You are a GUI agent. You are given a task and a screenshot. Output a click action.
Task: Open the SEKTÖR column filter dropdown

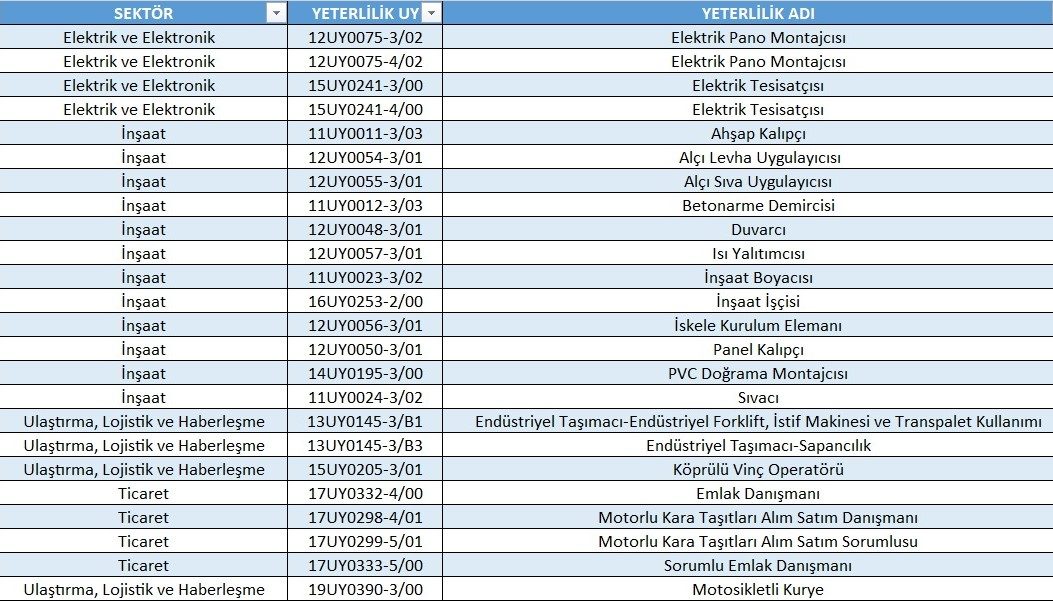tap(275, 13)
